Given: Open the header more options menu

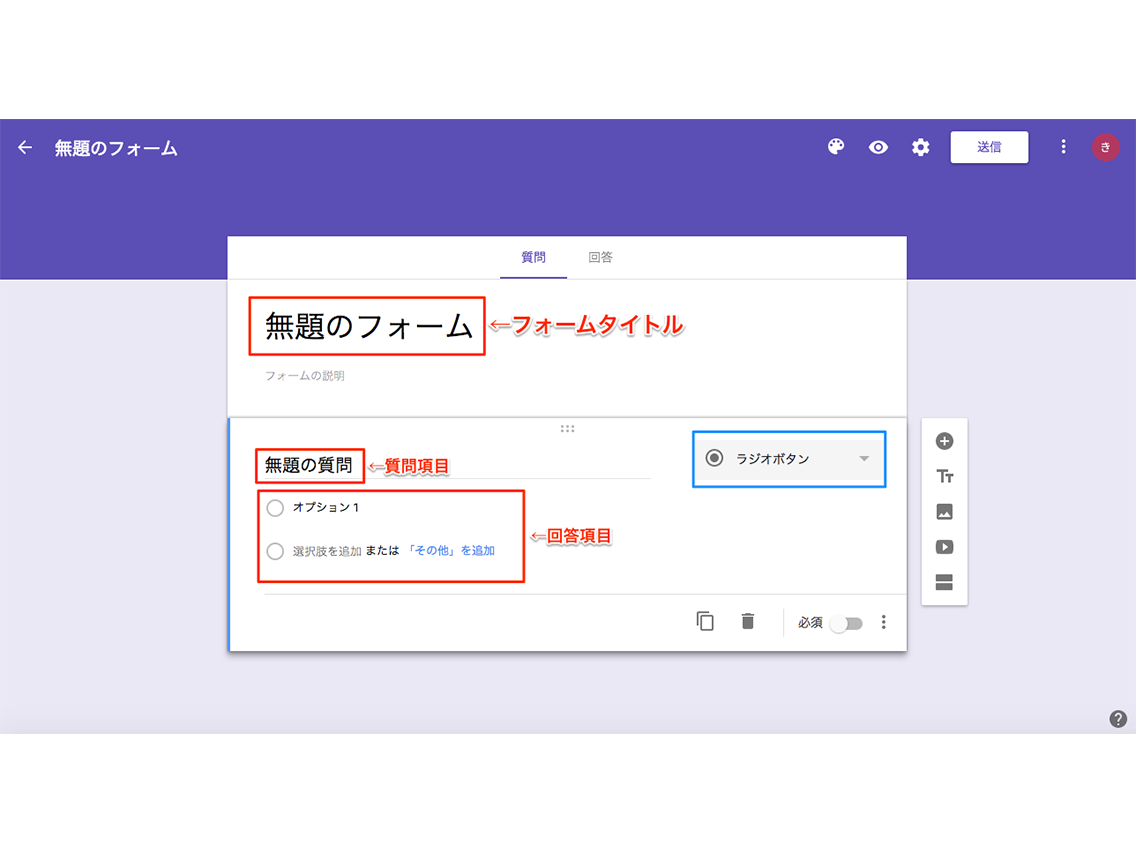Looking at the screenshot, I should click(x=1063, y=147).
